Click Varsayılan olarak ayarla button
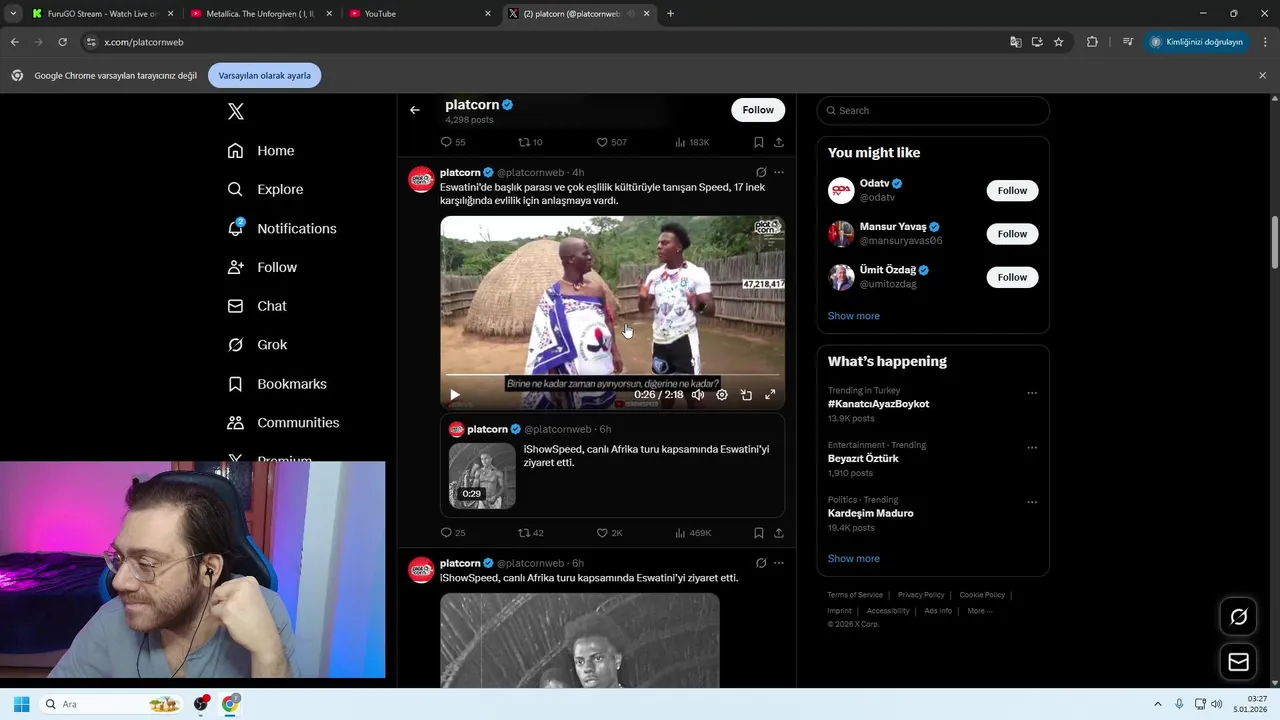The image size is (1280, 720). [x=265, y=76]
